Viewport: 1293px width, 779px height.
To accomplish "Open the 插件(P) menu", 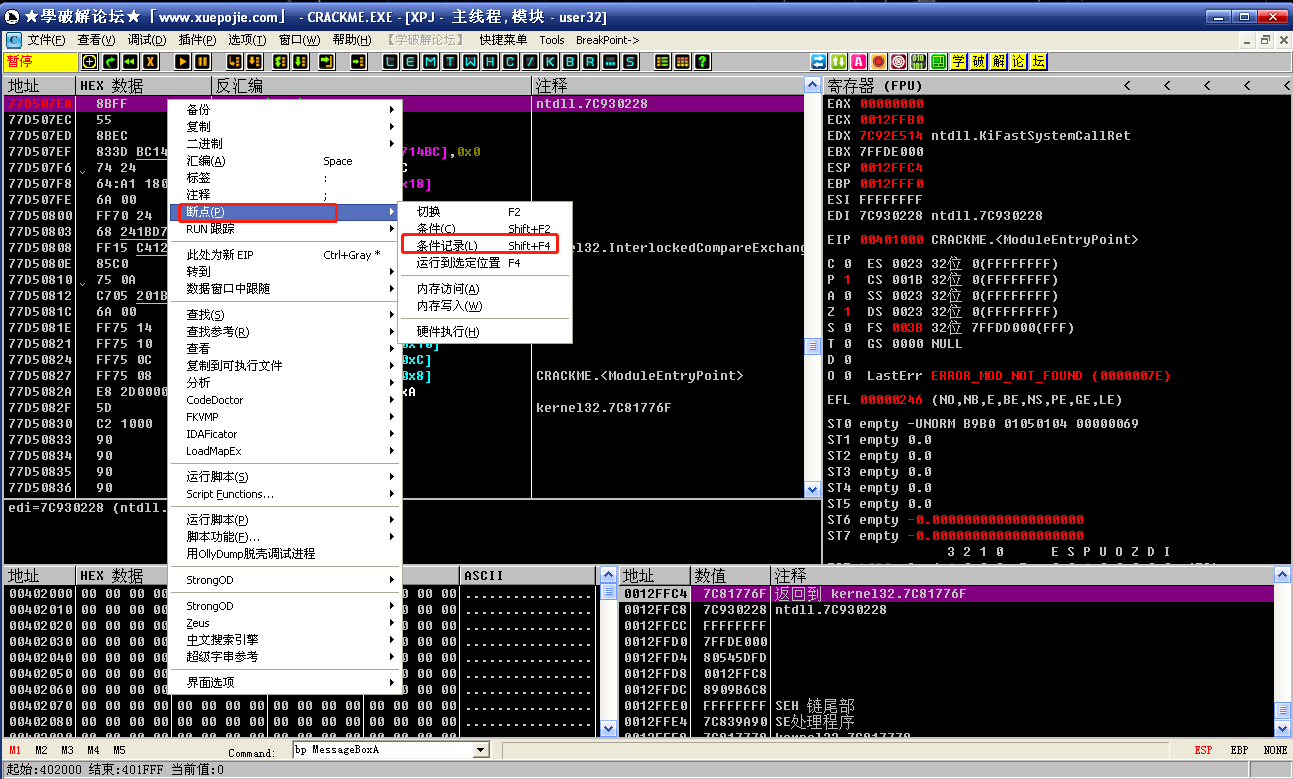I will click(197, 40).
